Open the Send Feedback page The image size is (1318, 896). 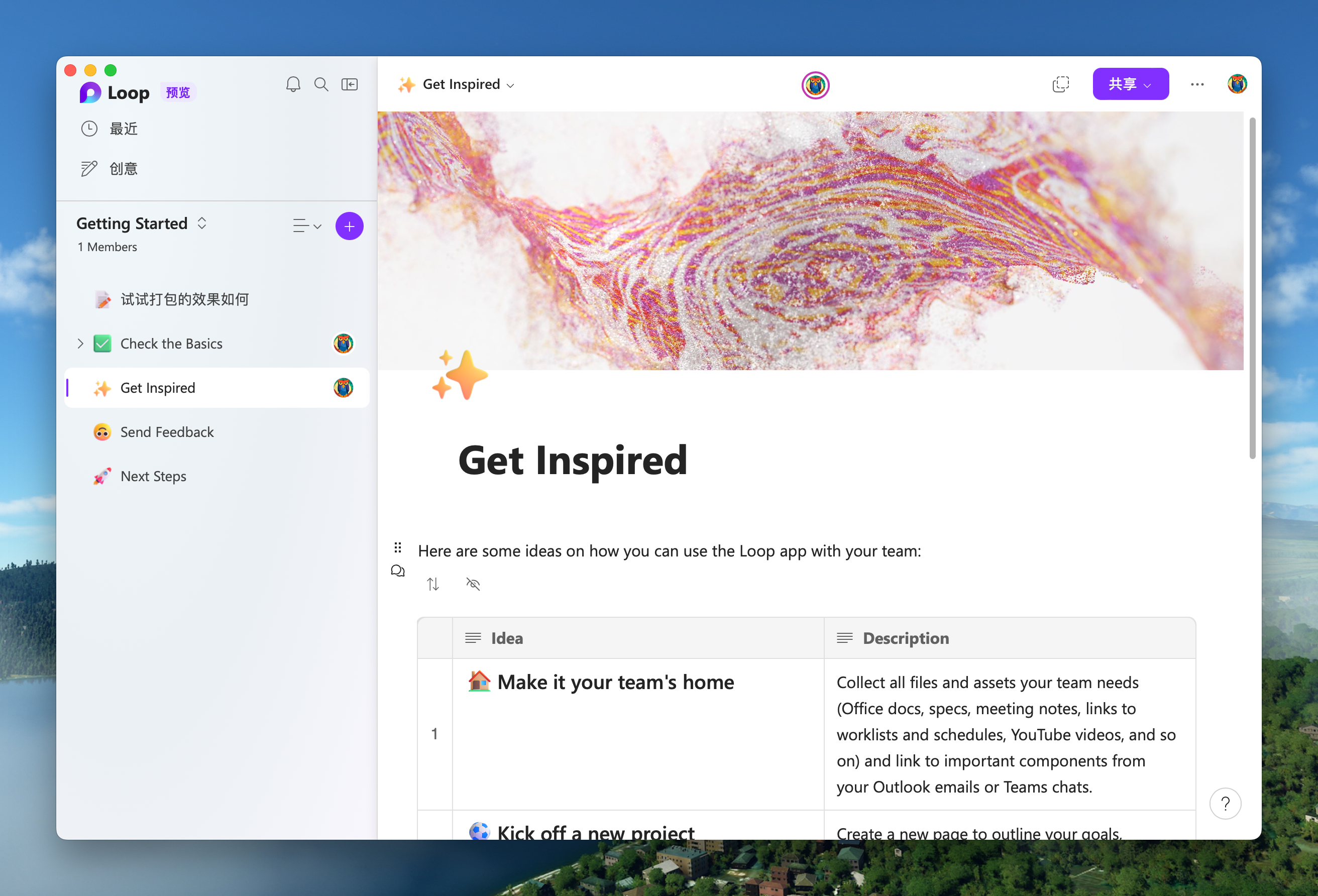(167, 432)
